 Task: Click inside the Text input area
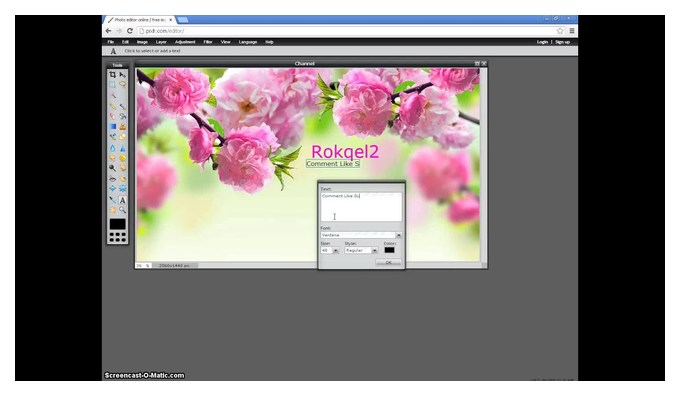361,207
